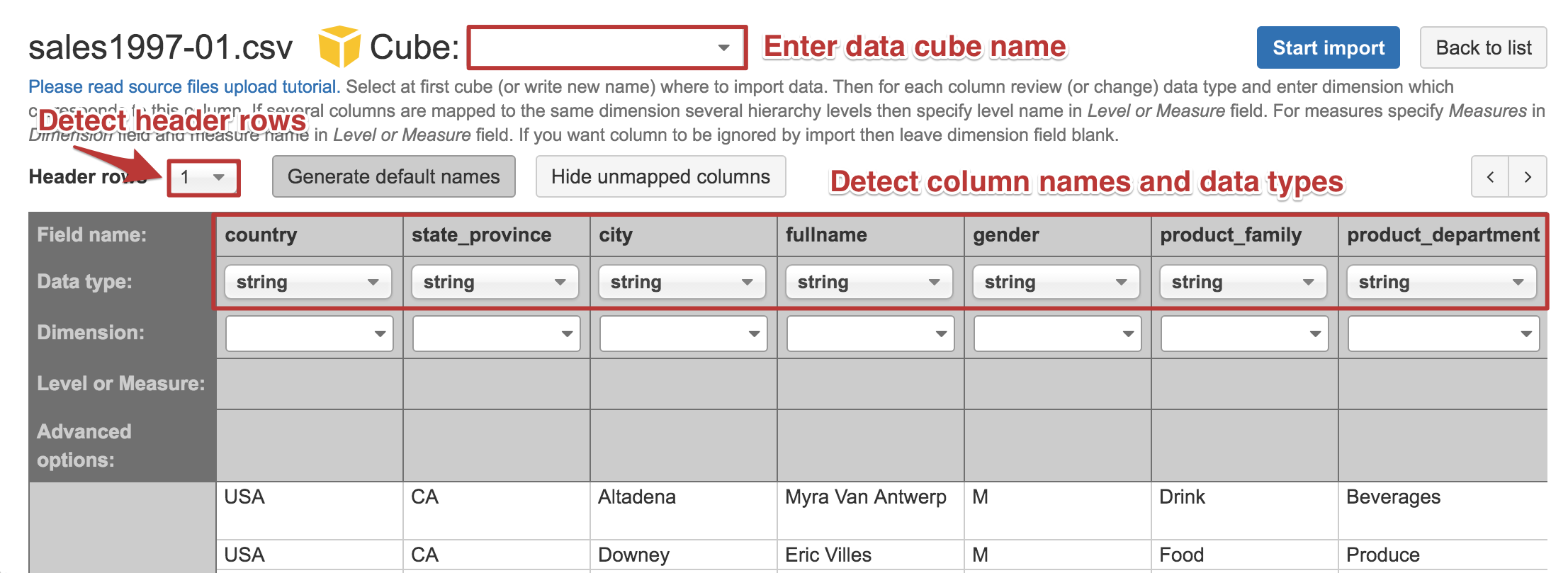
Task: Change data type for state_province column
Action: (x=495, y=282)
